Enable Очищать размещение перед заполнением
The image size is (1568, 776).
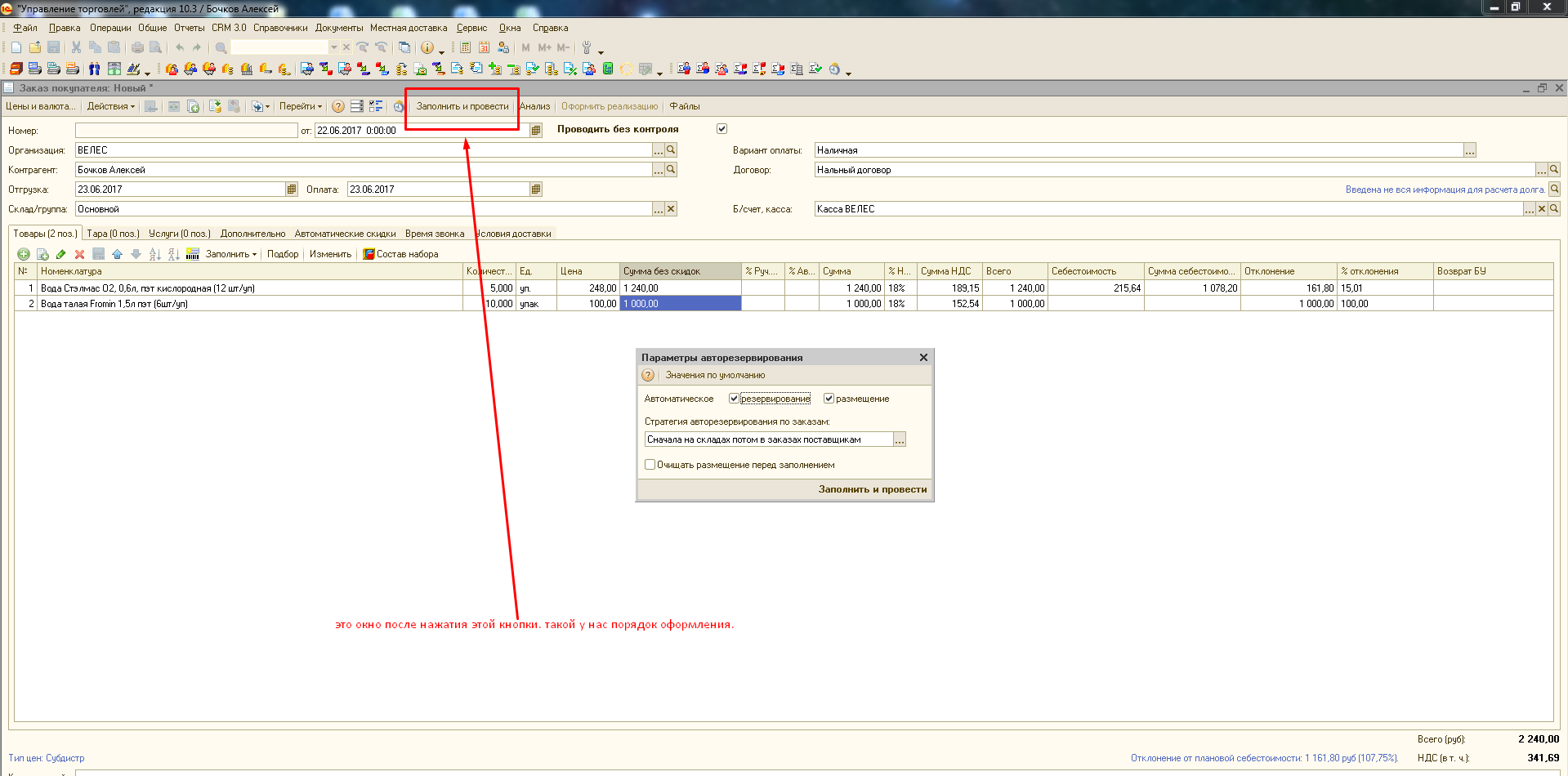pyautogui.click(x=650, y=465)
